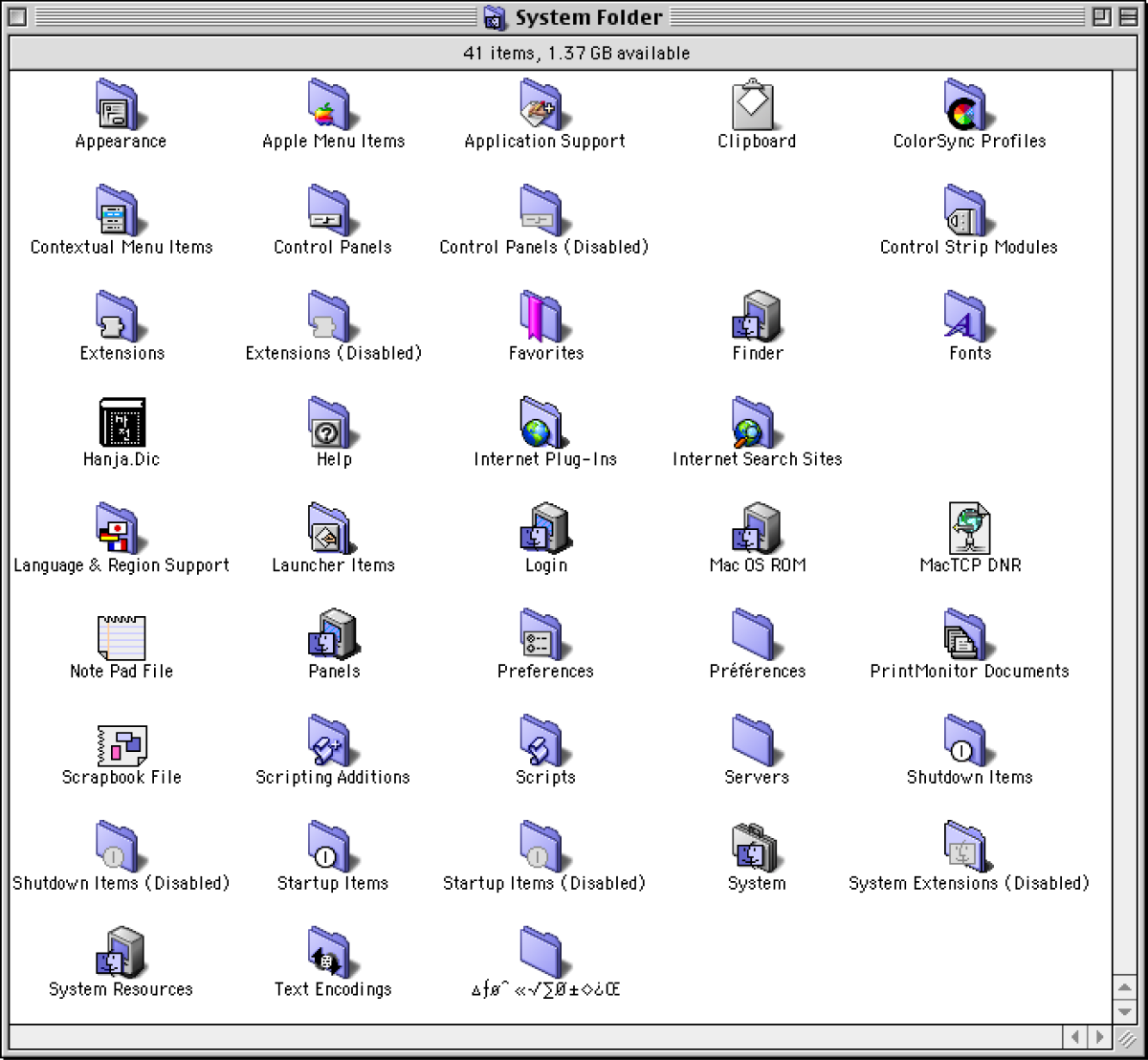Select the Finder file icon

click(x=756, y=318)
